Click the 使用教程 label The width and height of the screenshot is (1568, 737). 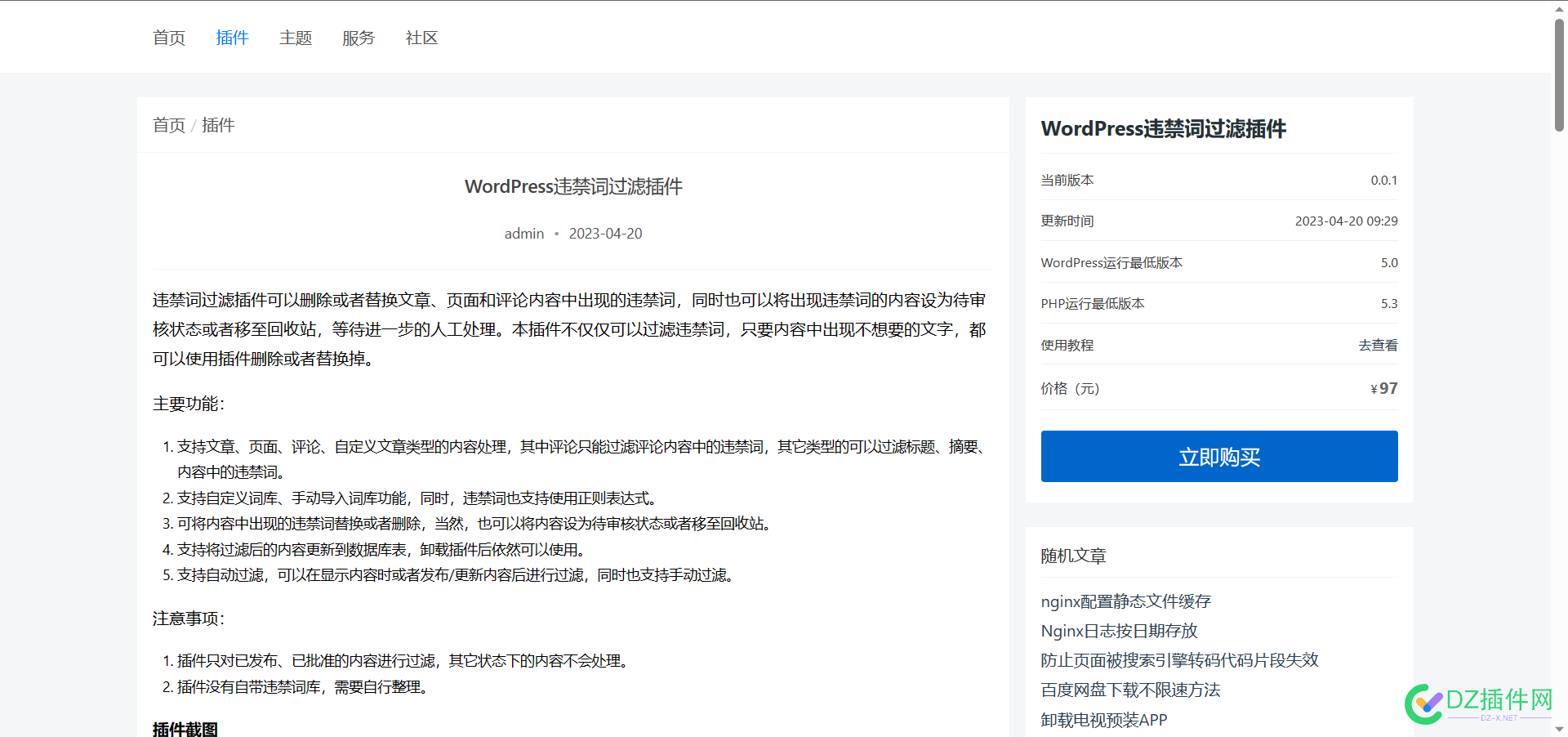coord(1067,346)
